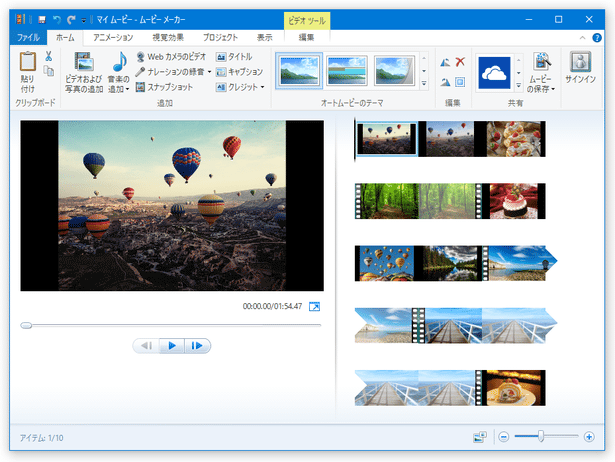The width and height of the screenshot is (615, 462).
Task: Remove the item with the red X icon
Action: click(x=460, y=62)
